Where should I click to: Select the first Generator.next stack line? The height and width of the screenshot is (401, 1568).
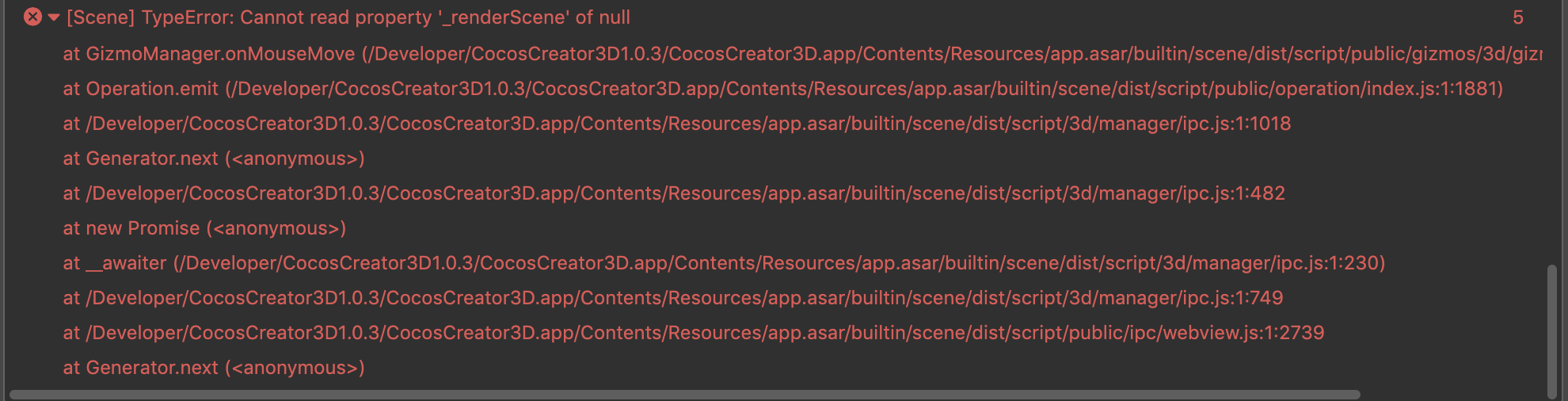coord(214,158)
